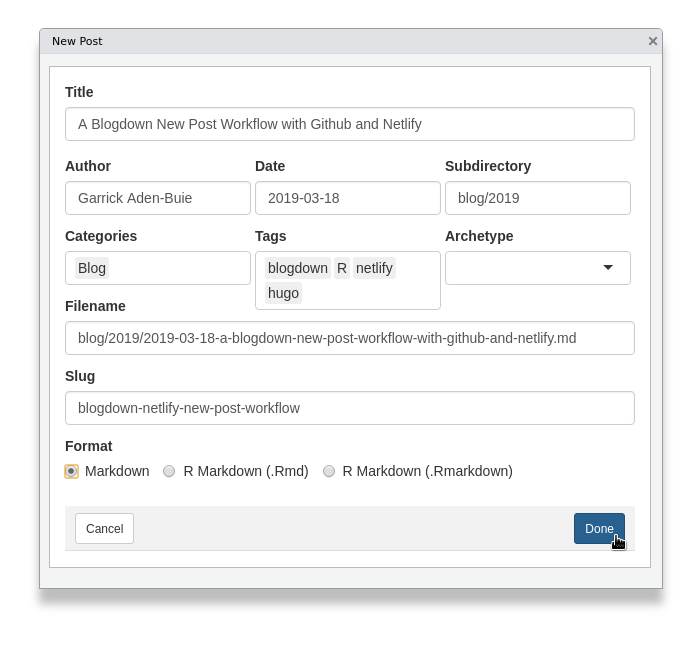Click the Subdirectory field with blog/2019
Viewport: 700px width, 650px height.
pos(538,198)
